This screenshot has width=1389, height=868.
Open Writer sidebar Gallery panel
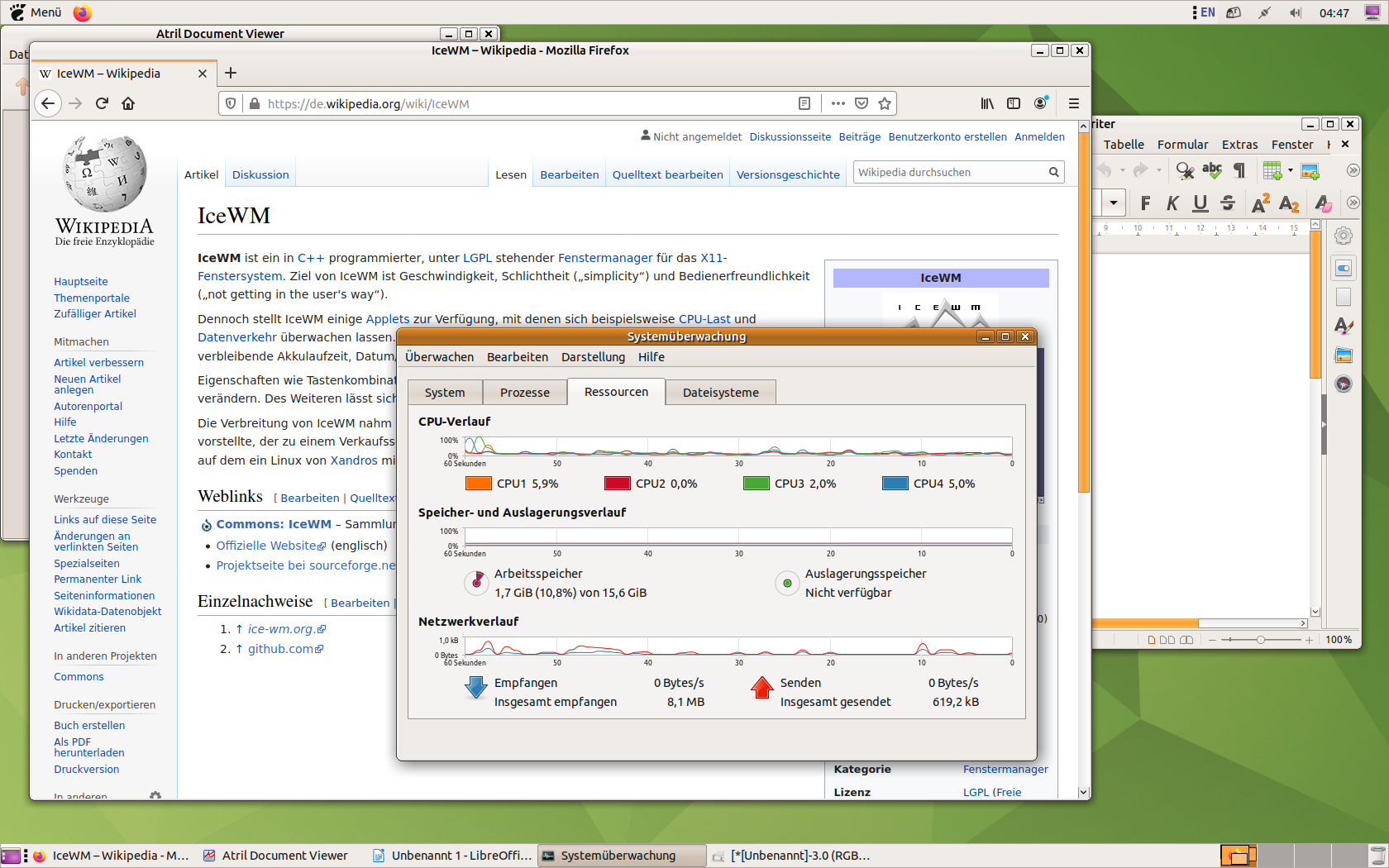click(1344, 355)
